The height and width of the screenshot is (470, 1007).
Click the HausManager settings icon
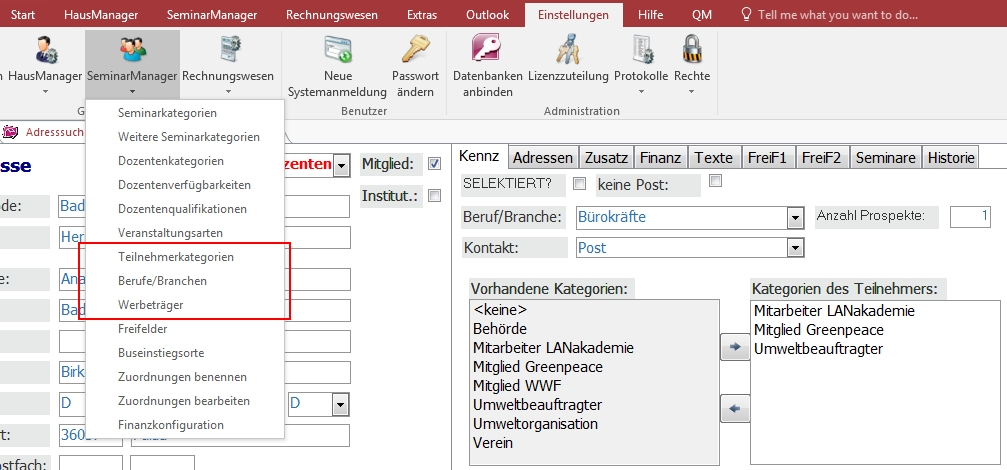pos(46,50)
